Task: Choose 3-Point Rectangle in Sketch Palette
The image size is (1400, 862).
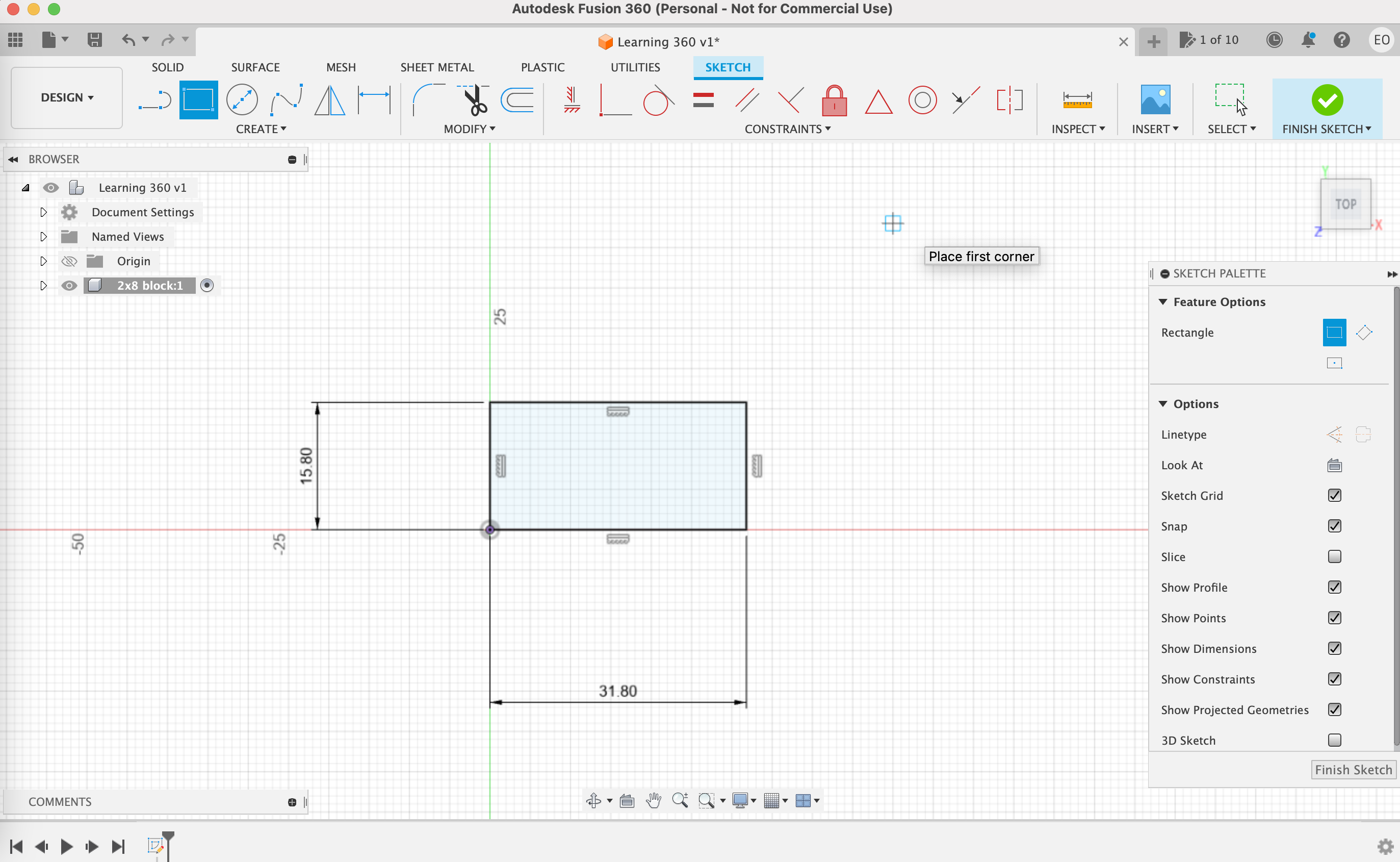Action: tap(1364, 333)
